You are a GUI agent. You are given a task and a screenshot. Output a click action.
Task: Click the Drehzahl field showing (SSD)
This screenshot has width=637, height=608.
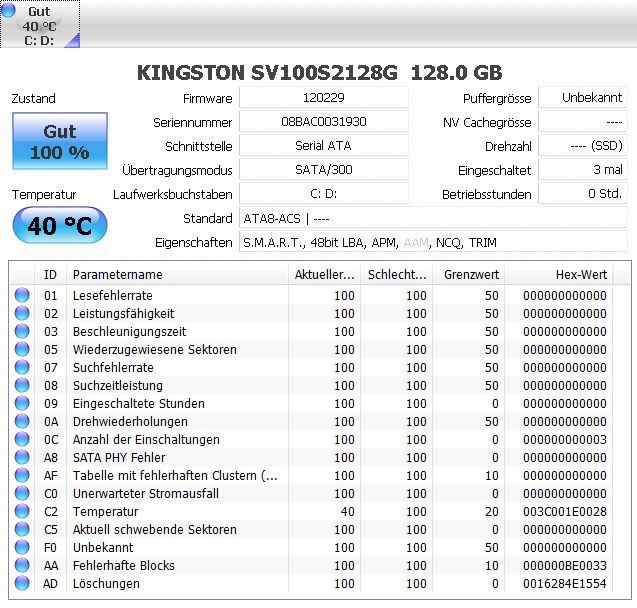pyautogui.click(x=583, y=145)
